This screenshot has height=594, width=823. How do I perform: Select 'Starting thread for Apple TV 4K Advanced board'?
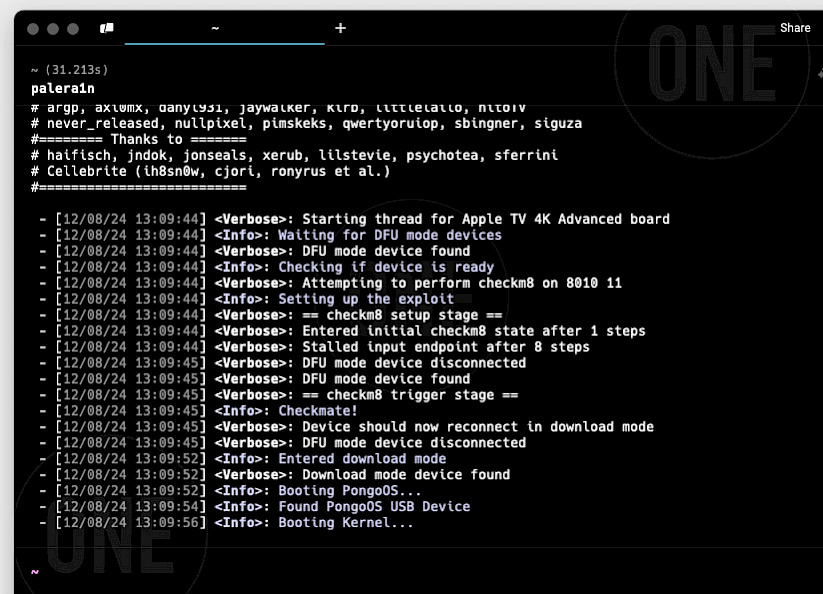(486, 219)
